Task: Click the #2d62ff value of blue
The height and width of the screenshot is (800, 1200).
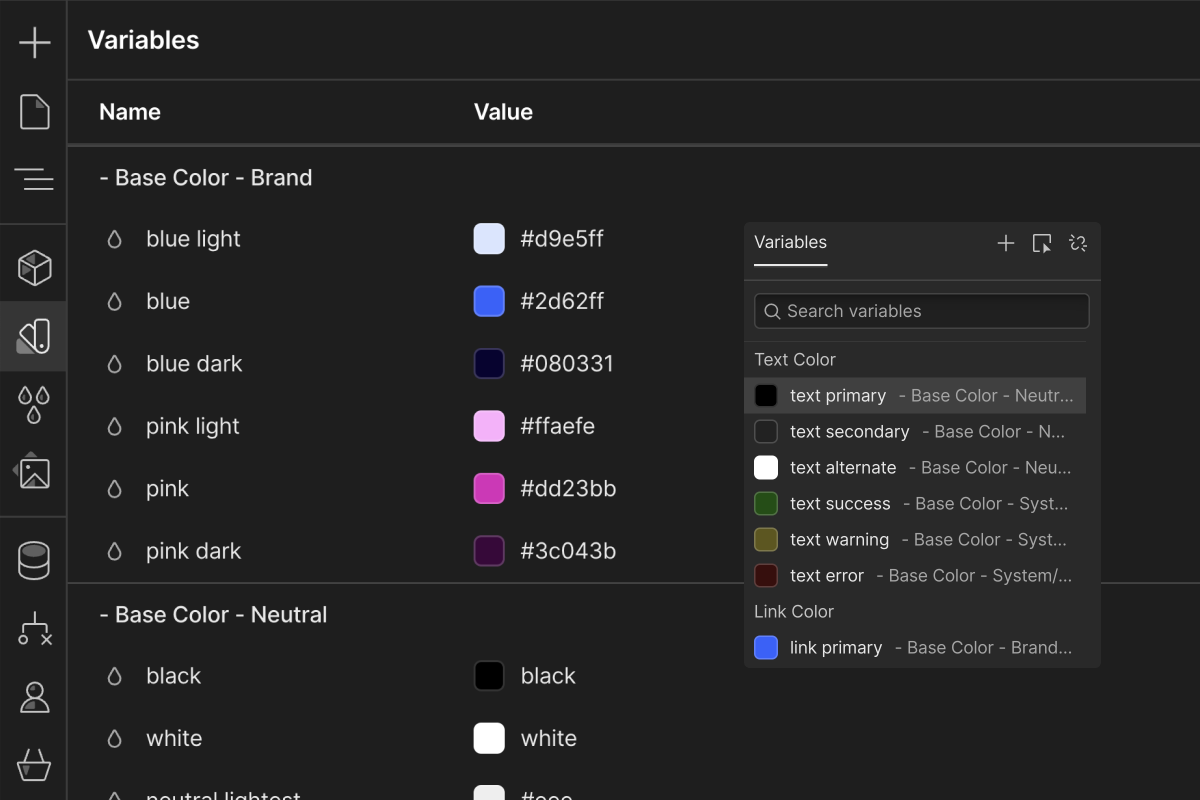Action: click(x=562, y=301)
